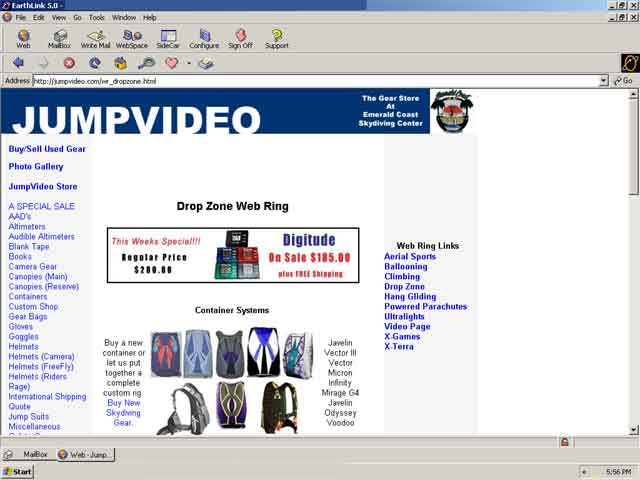Open the Configure toolbar icon
This screenshot has height=480, width=640.
204,39
